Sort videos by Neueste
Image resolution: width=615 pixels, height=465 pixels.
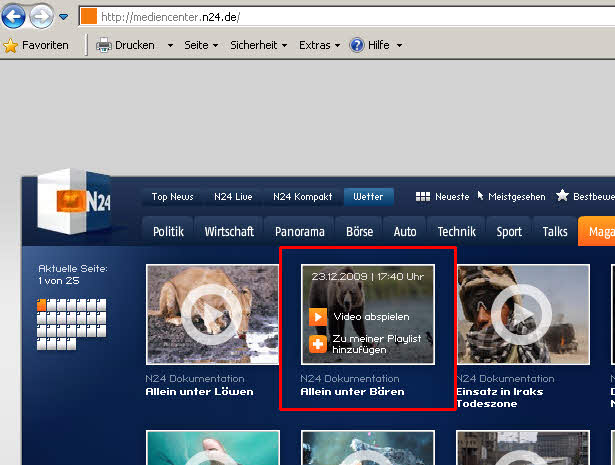click(452, 197)
